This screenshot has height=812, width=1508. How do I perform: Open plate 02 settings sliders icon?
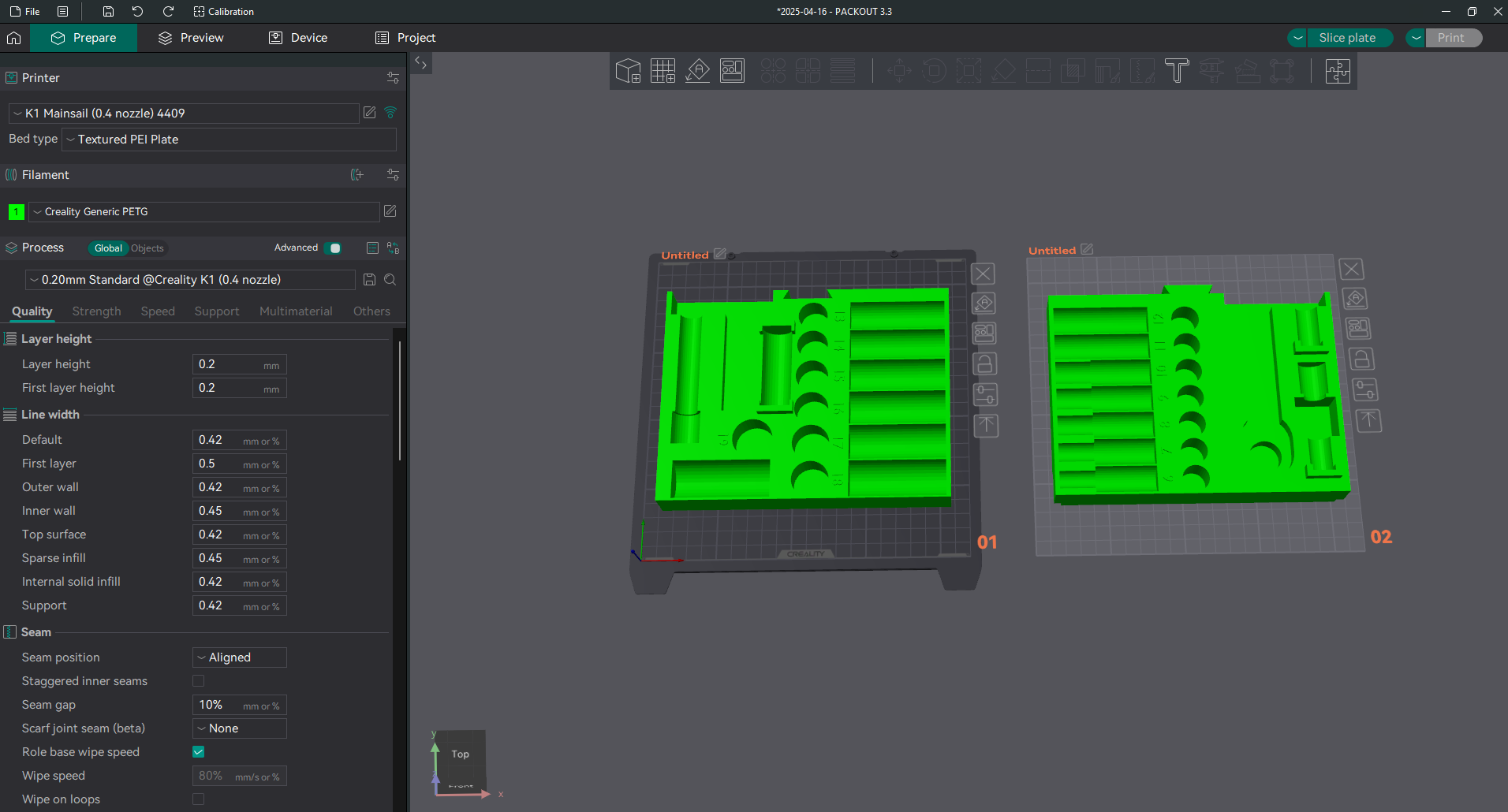pos(1365,389)
